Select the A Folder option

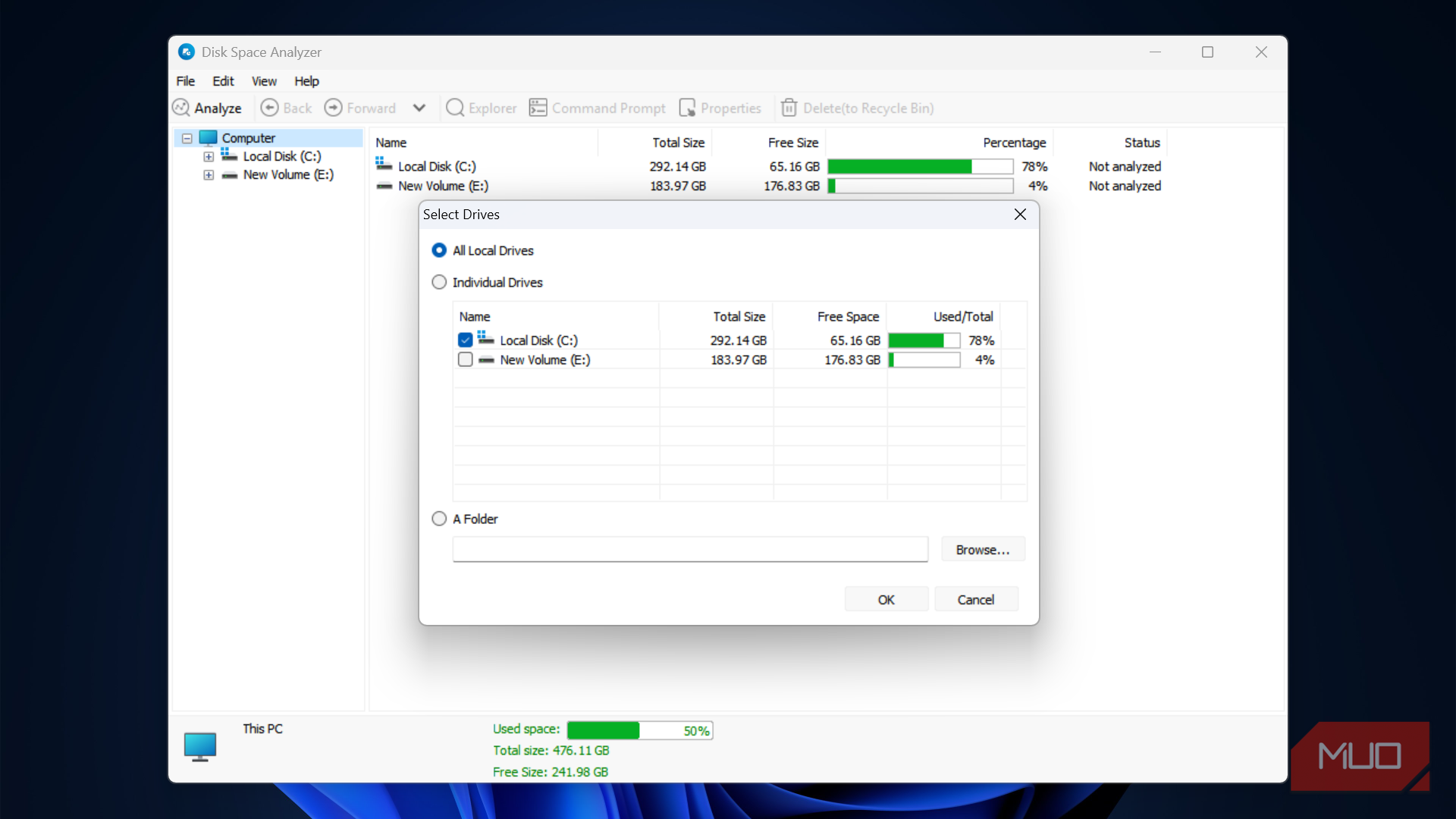point(439,519)
